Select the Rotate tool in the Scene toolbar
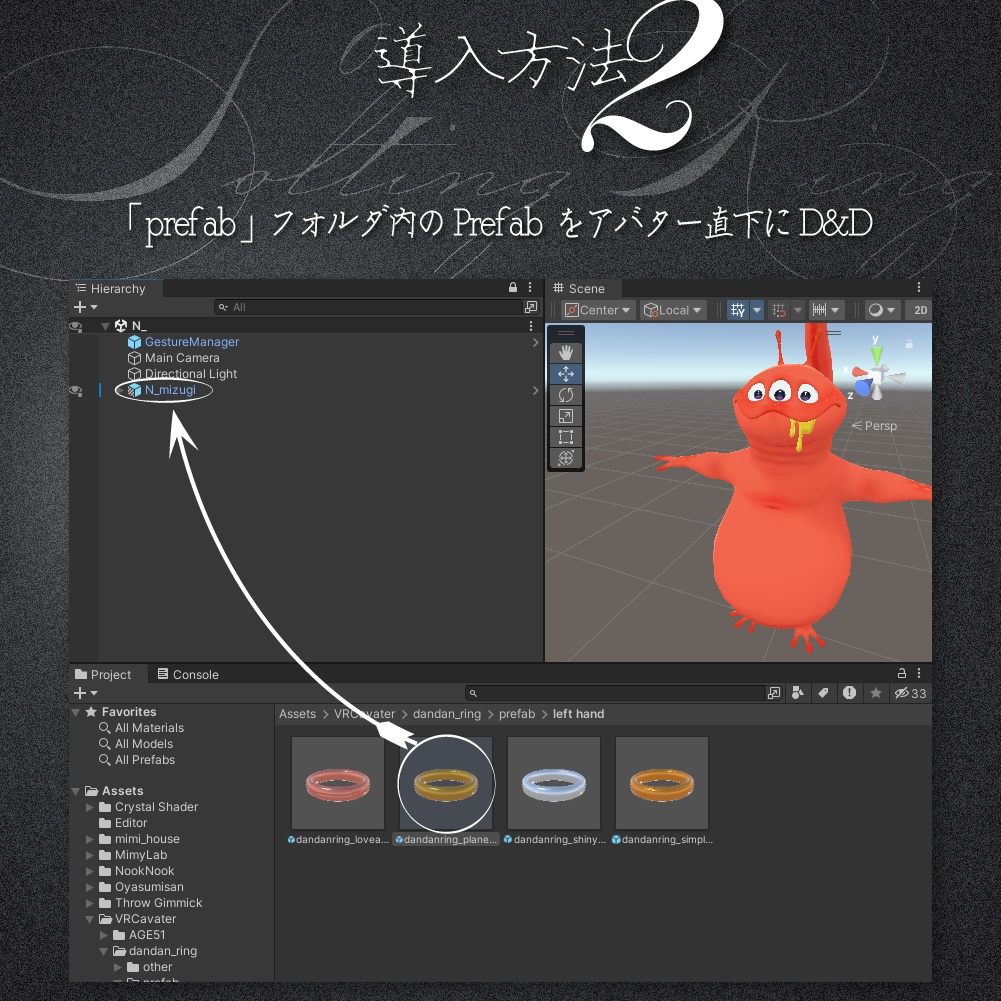 [x=565, y=395]
